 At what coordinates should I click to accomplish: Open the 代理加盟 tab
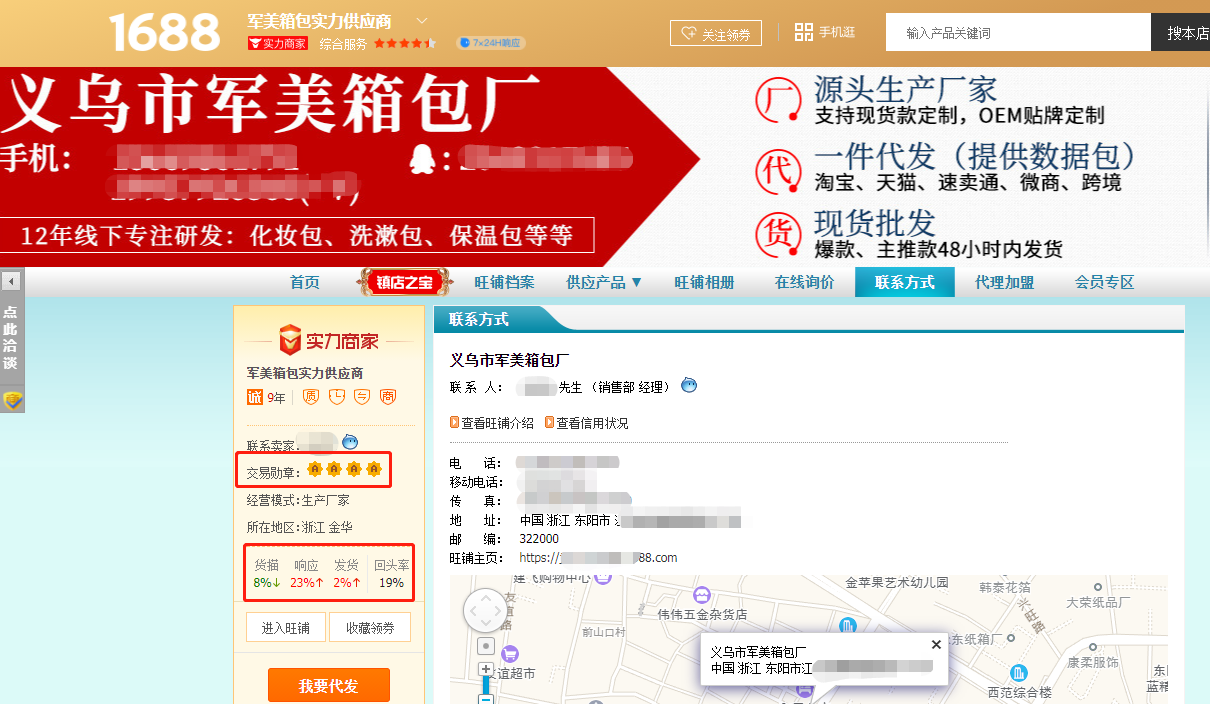[1004, 283]
